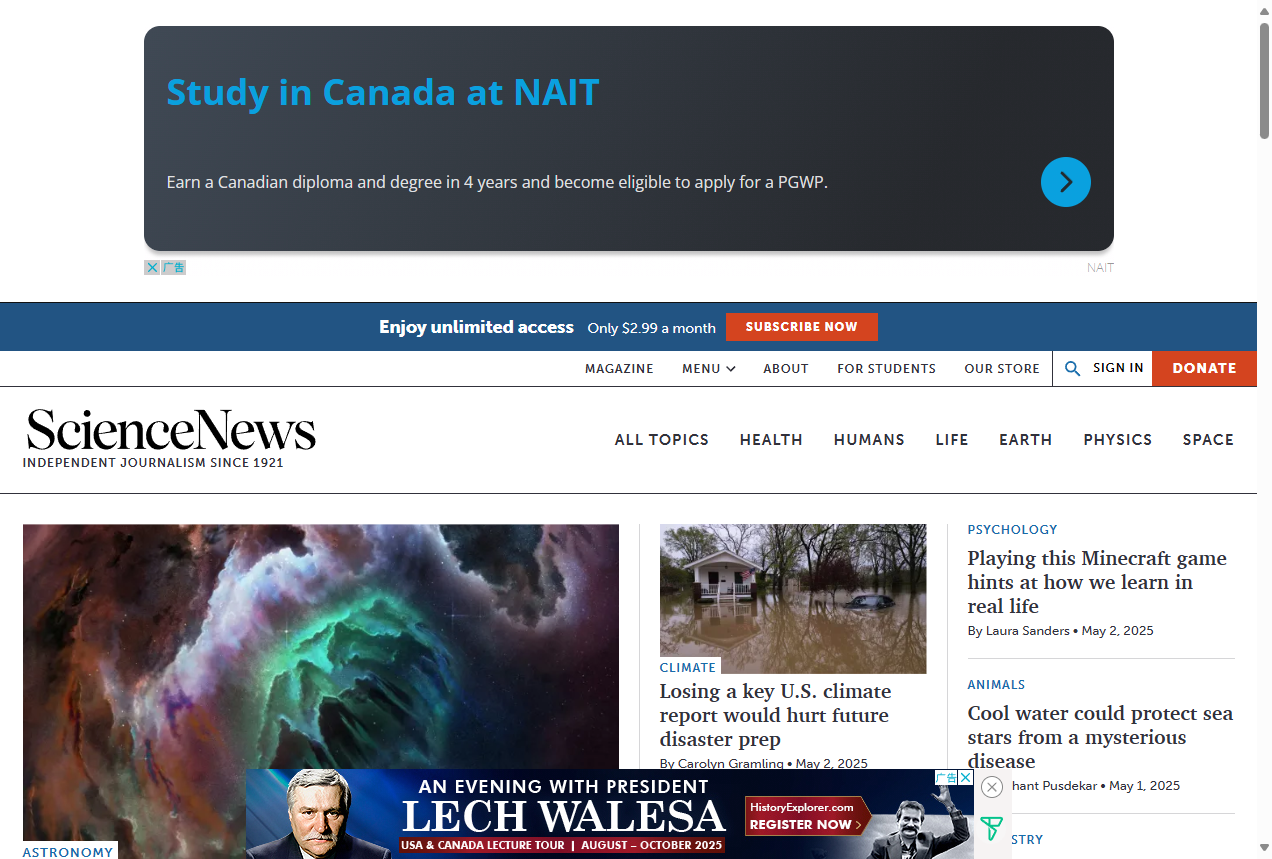Close the NAIT ad via its X icon
1272x859 pixels.
[152, 267]
